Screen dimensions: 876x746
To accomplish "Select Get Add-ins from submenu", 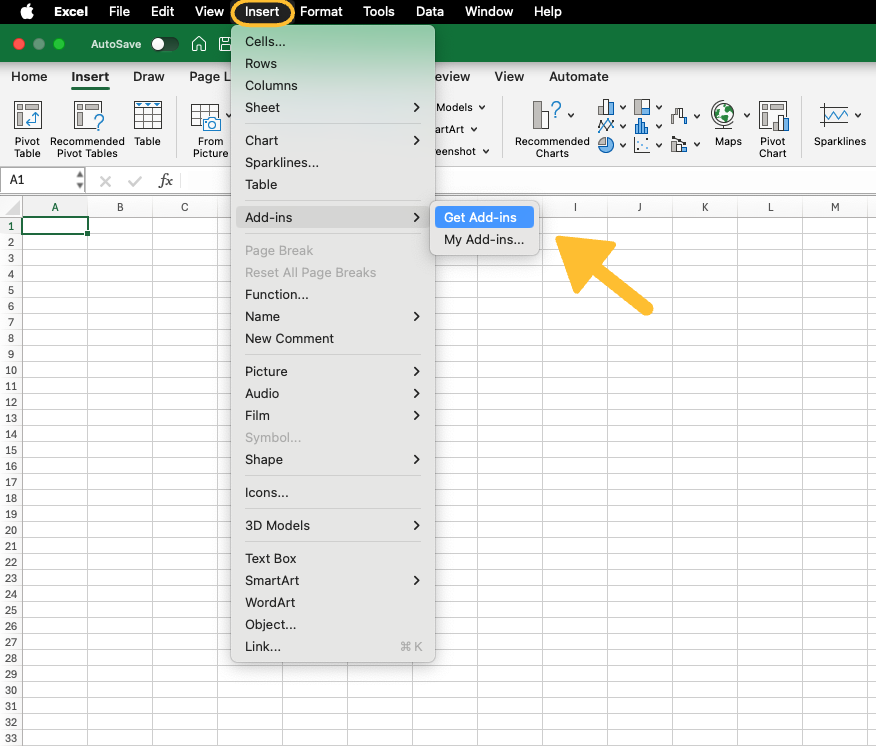I will 481,218.
